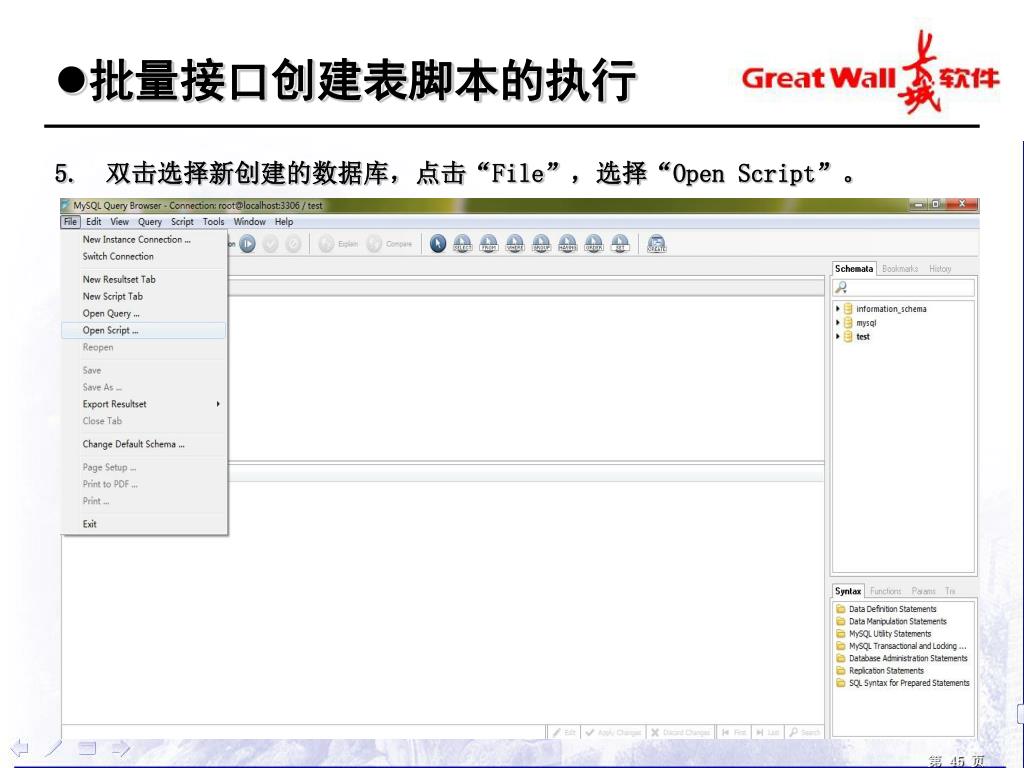Click the Page Setup menu entry
1024x768 pixels.
coord(144,468)
